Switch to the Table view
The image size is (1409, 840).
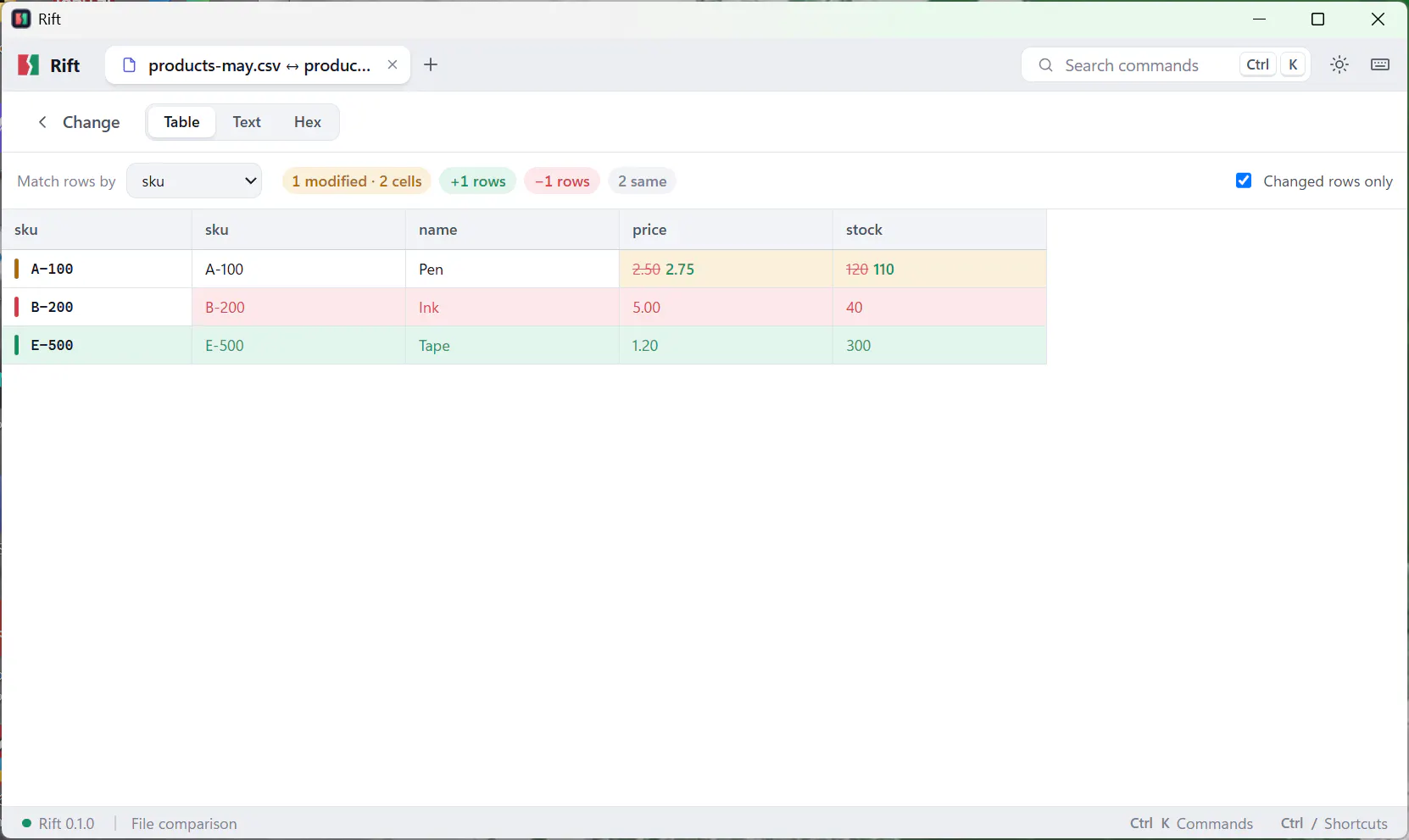pos(181,122)
